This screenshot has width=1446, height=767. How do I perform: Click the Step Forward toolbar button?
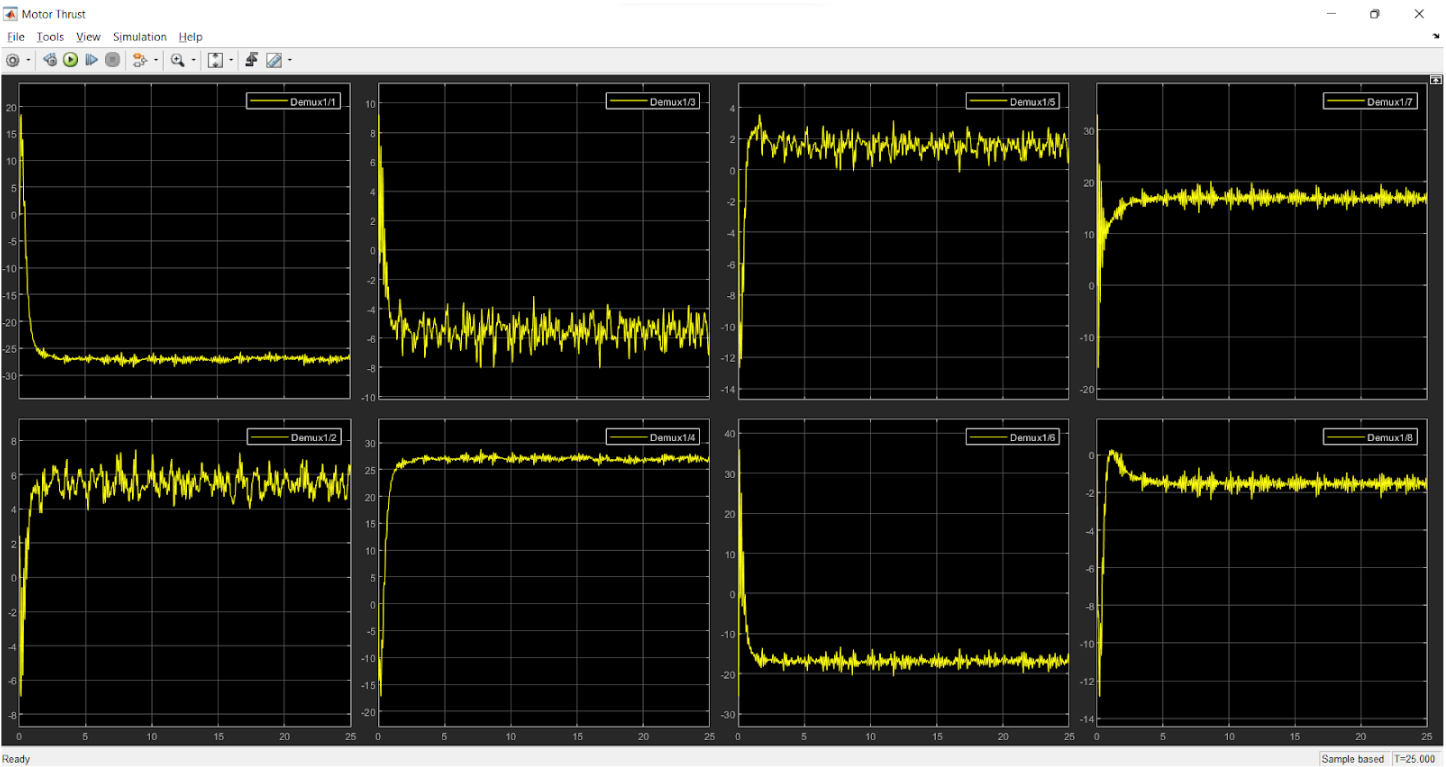coord(92,60)
